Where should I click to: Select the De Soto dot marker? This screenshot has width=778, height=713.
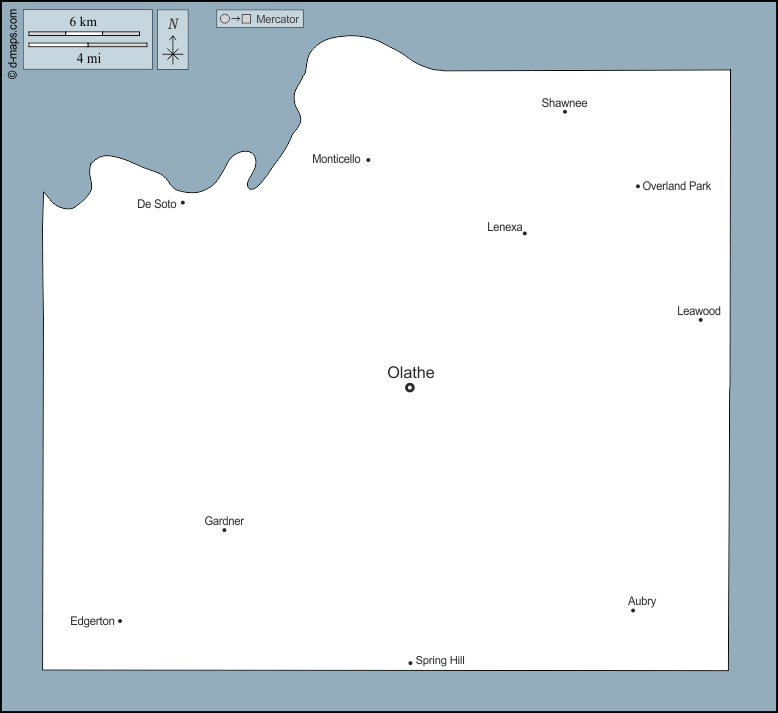(x=183, y=203)
